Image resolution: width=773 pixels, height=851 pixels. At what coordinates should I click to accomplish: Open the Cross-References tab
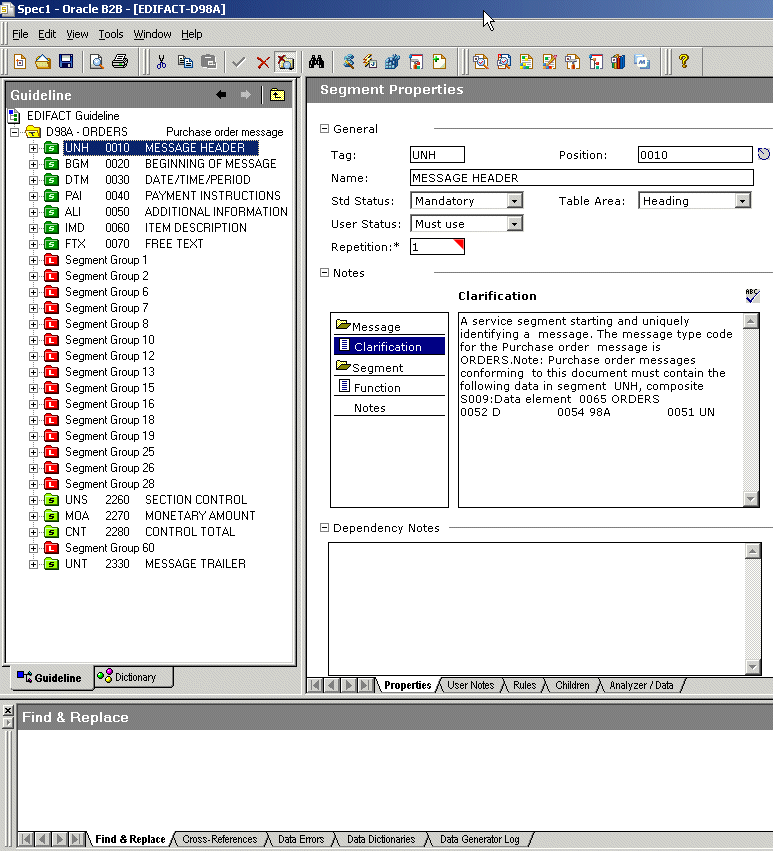click(219, 839)
